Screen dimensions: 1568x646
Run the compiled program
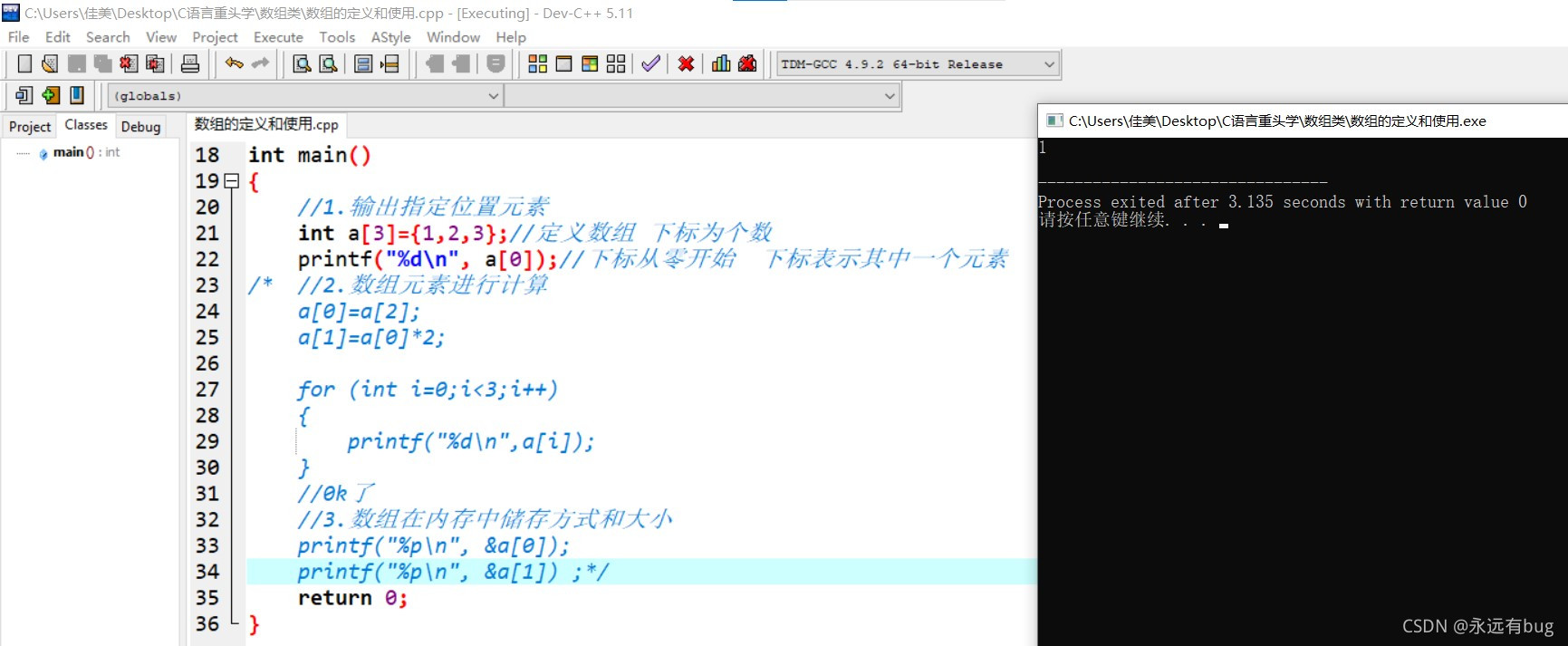[x=563, y=63]
